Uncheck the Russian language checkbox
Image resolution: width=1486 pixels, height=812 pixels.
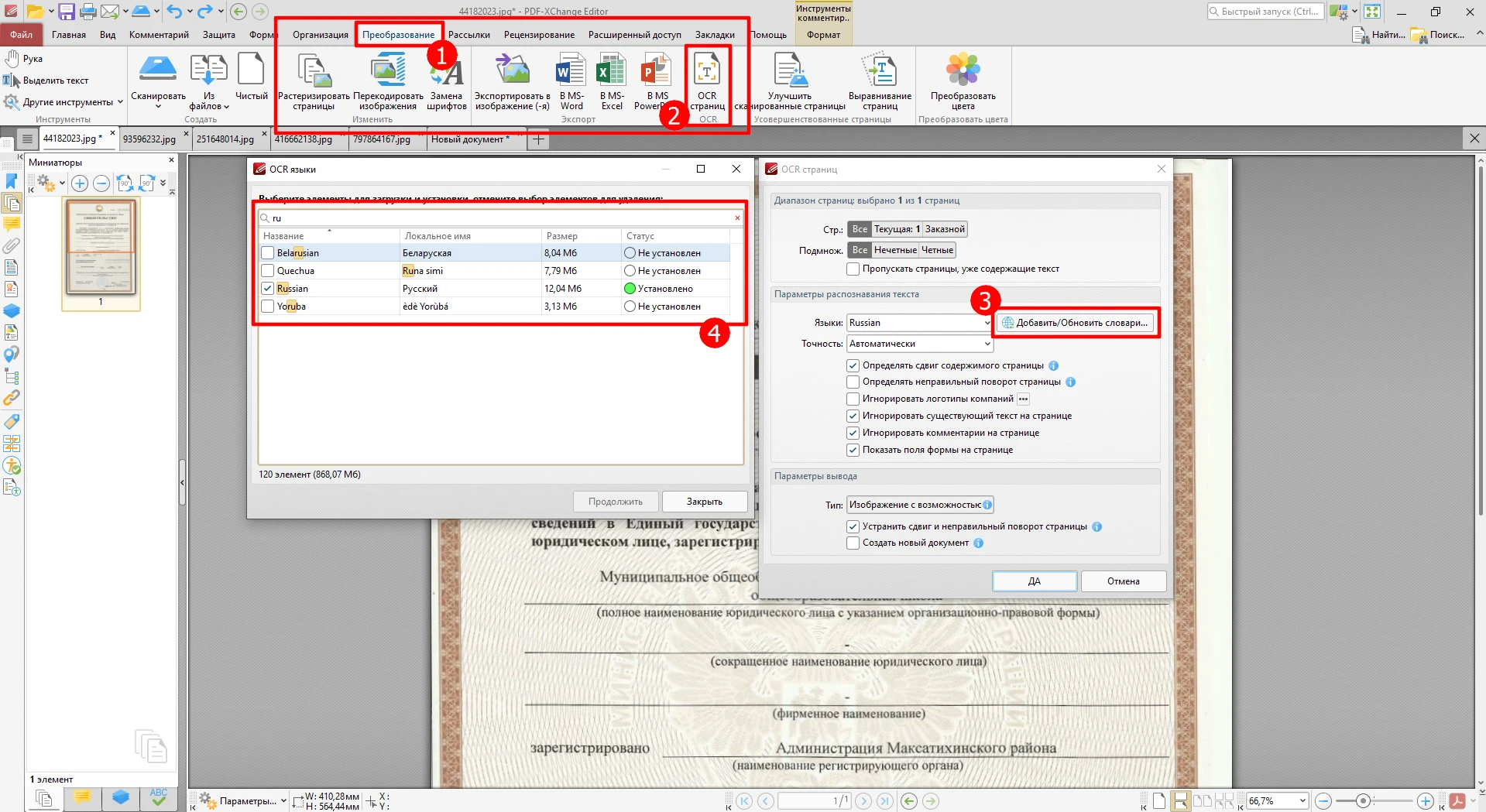pos(268,289)
